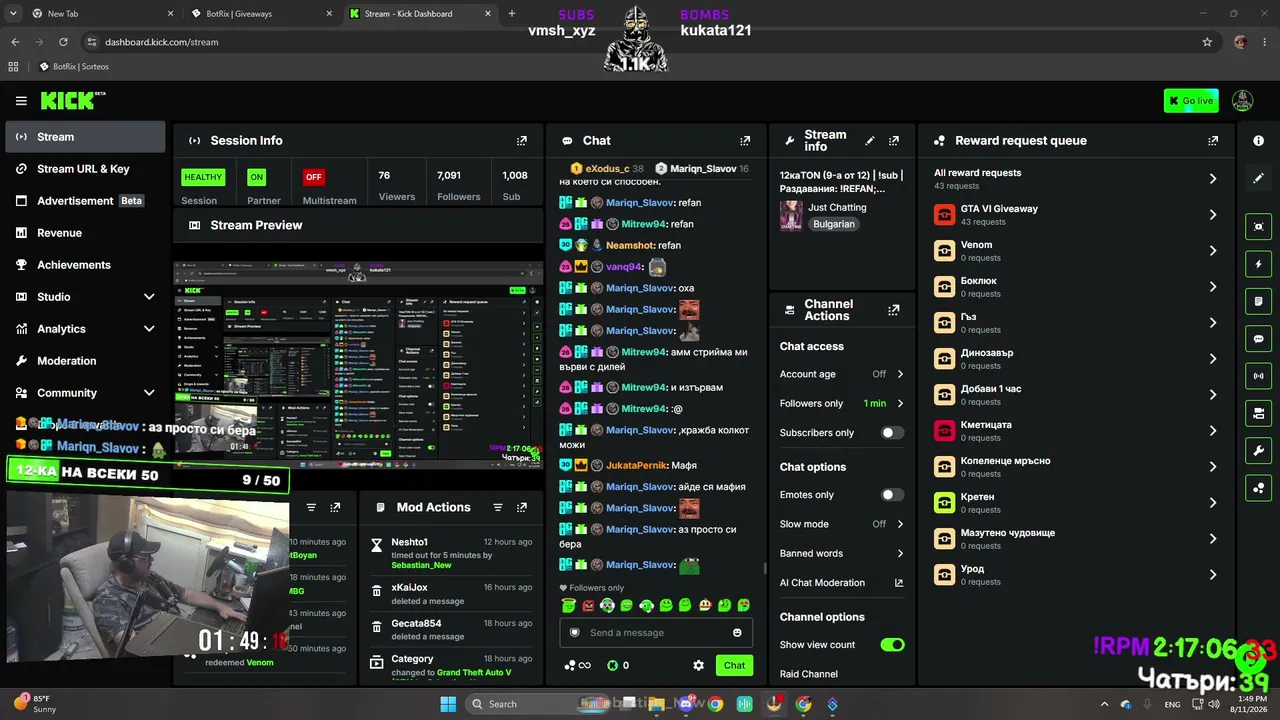Expand Venom reward requests row
Image resolution: width=1280 pixels, height=720 pixels.
click(1077, 251)
